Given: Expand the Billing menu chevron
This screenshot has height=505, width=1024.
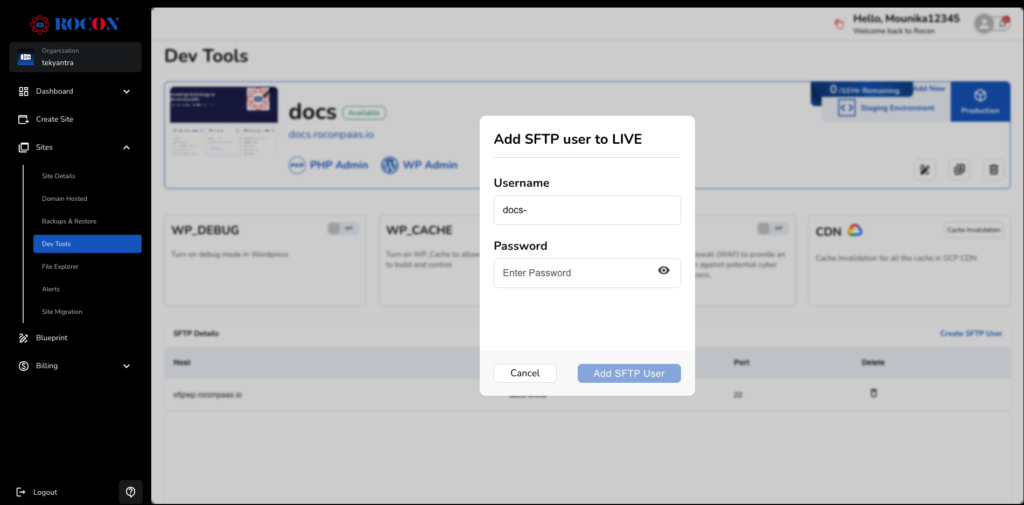Looking at the screenshot, I should 127,366.
